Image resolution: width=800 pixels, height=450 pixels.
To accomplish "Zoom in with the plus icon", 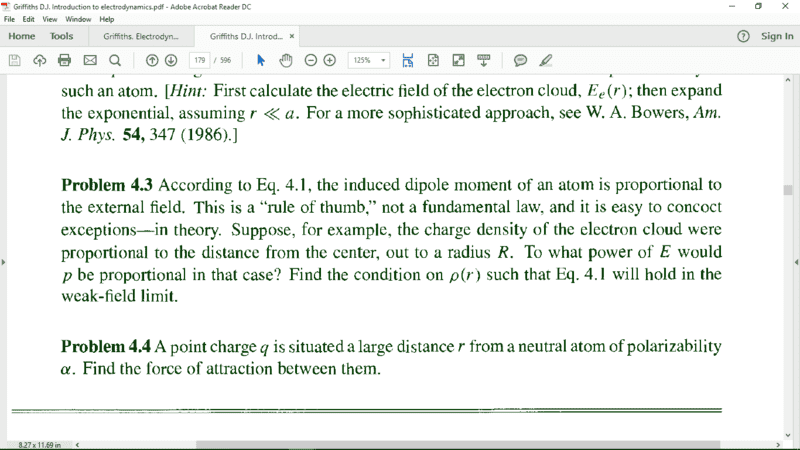I will tap(330, 60).
